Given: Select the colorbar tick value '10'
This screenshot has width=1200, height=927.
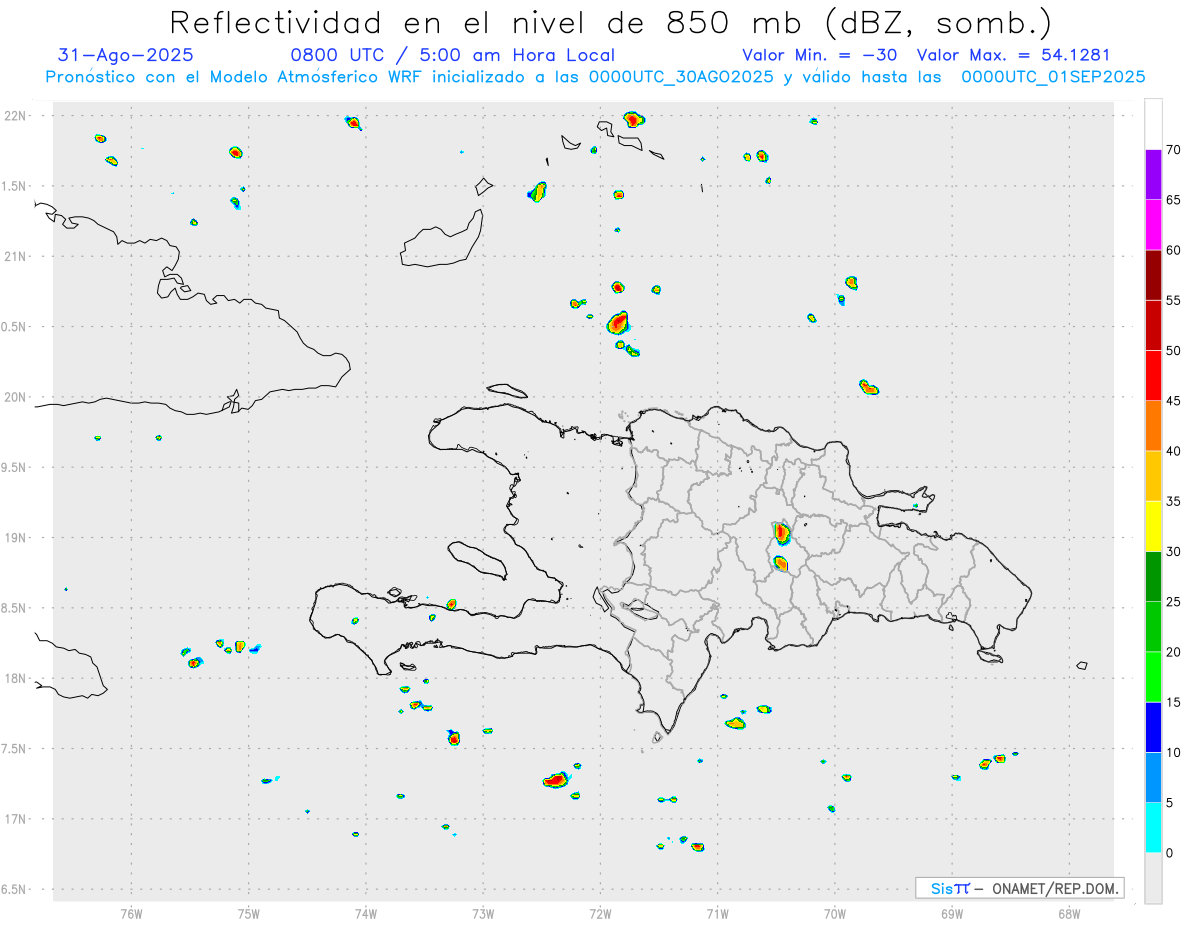Looking at the screenshot, I should (1174, 752).
